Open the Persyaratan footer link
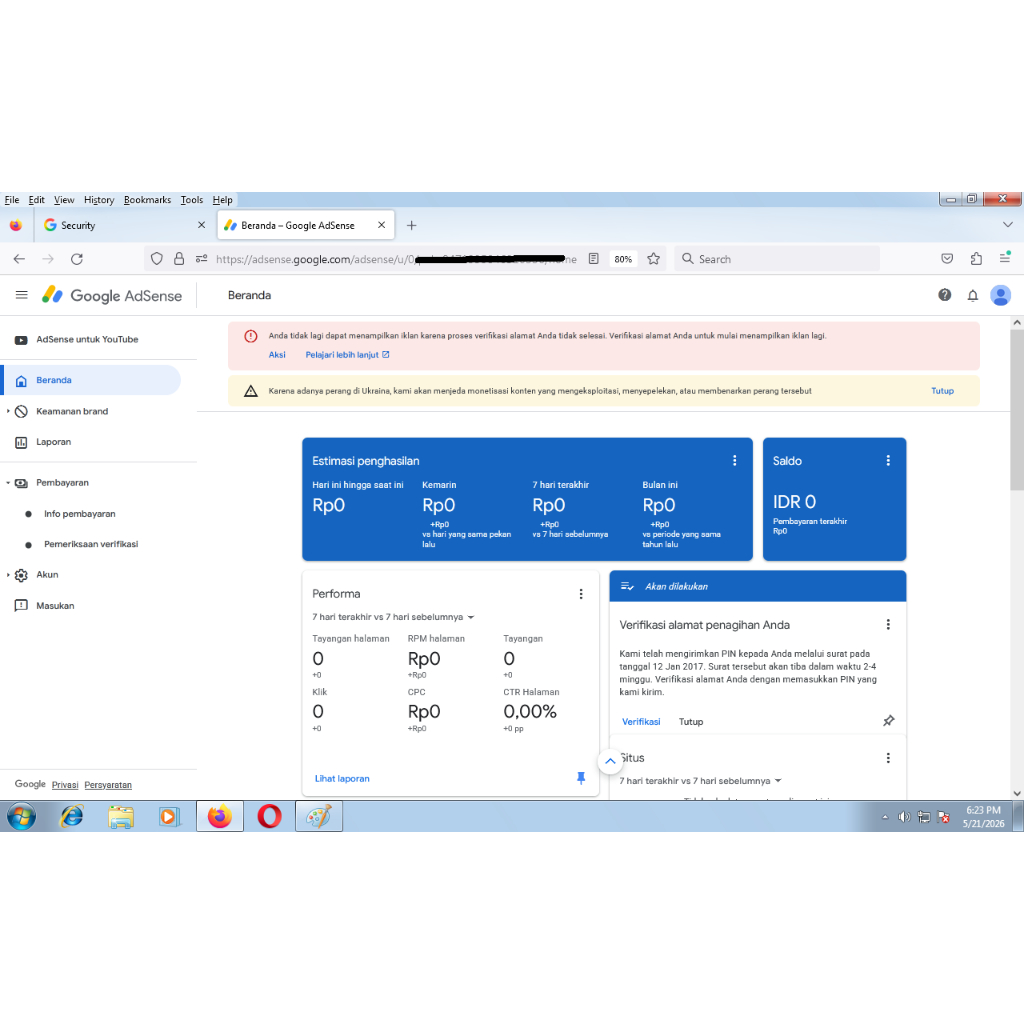Viewport: 1024px width, 1024px height. click(x=108, y=785)
